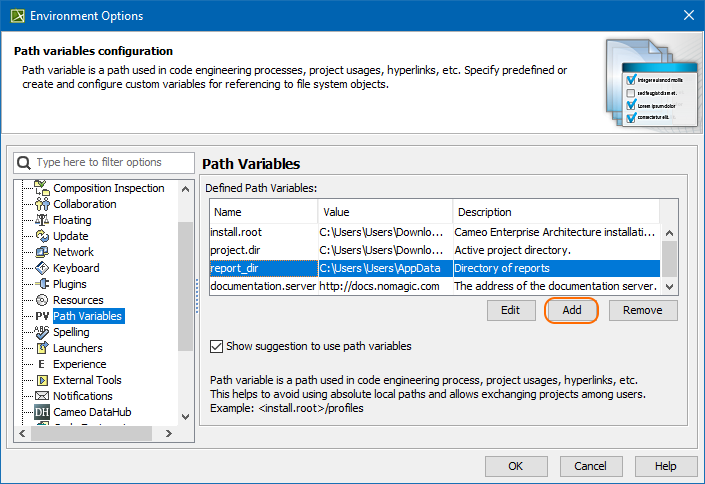
Task: Click the Add button
Action: click(571, 310)
